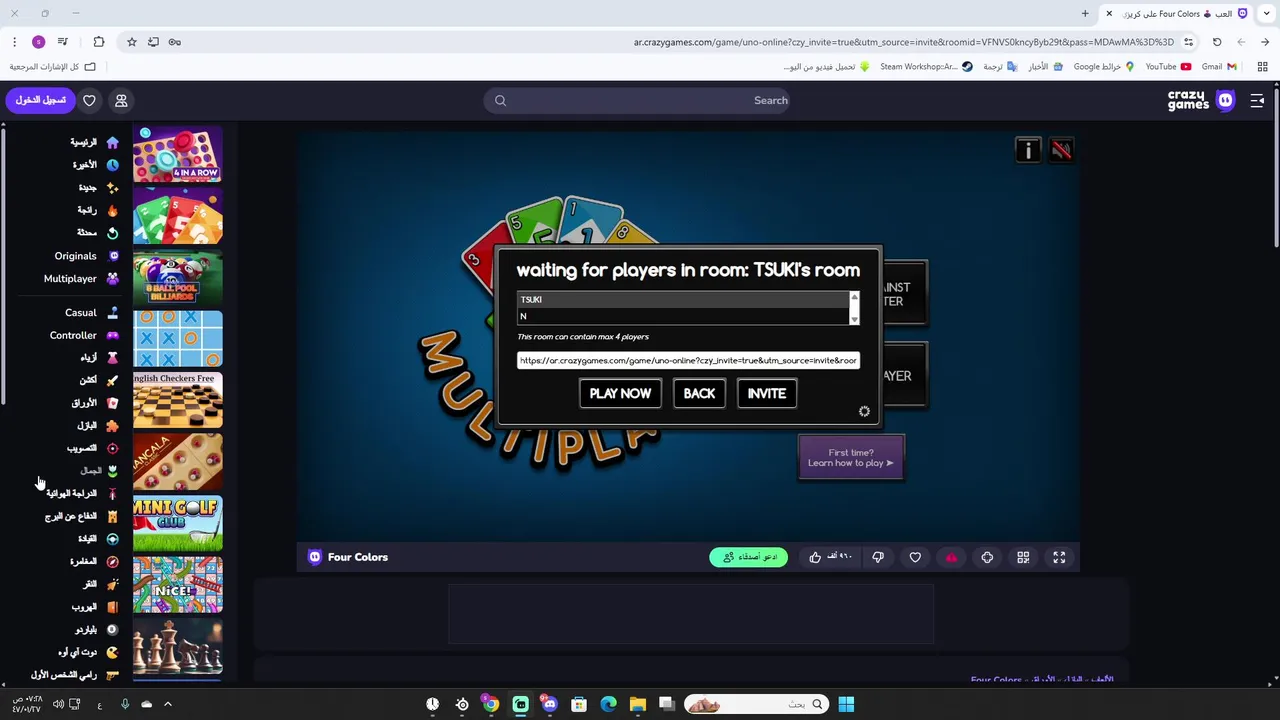The image size is (1280, 720).
Task: Open the 8 Ball Pool Billiards thumbnail
Action: point(178,278)
